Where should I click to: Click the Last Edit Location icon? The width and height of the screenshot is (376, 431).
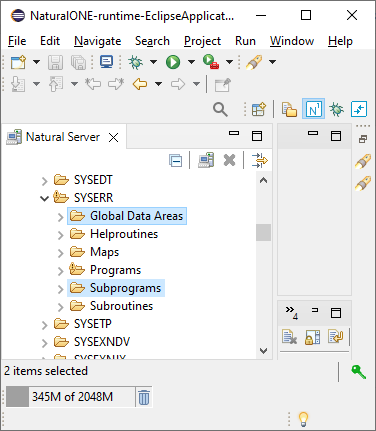(x=93, y=84)
